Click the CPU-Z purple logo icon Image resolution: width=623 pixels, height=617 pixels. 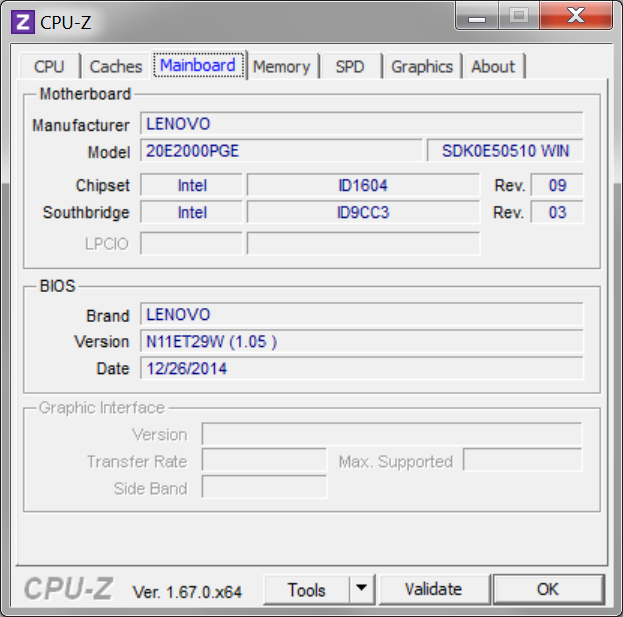coord(22,21)
